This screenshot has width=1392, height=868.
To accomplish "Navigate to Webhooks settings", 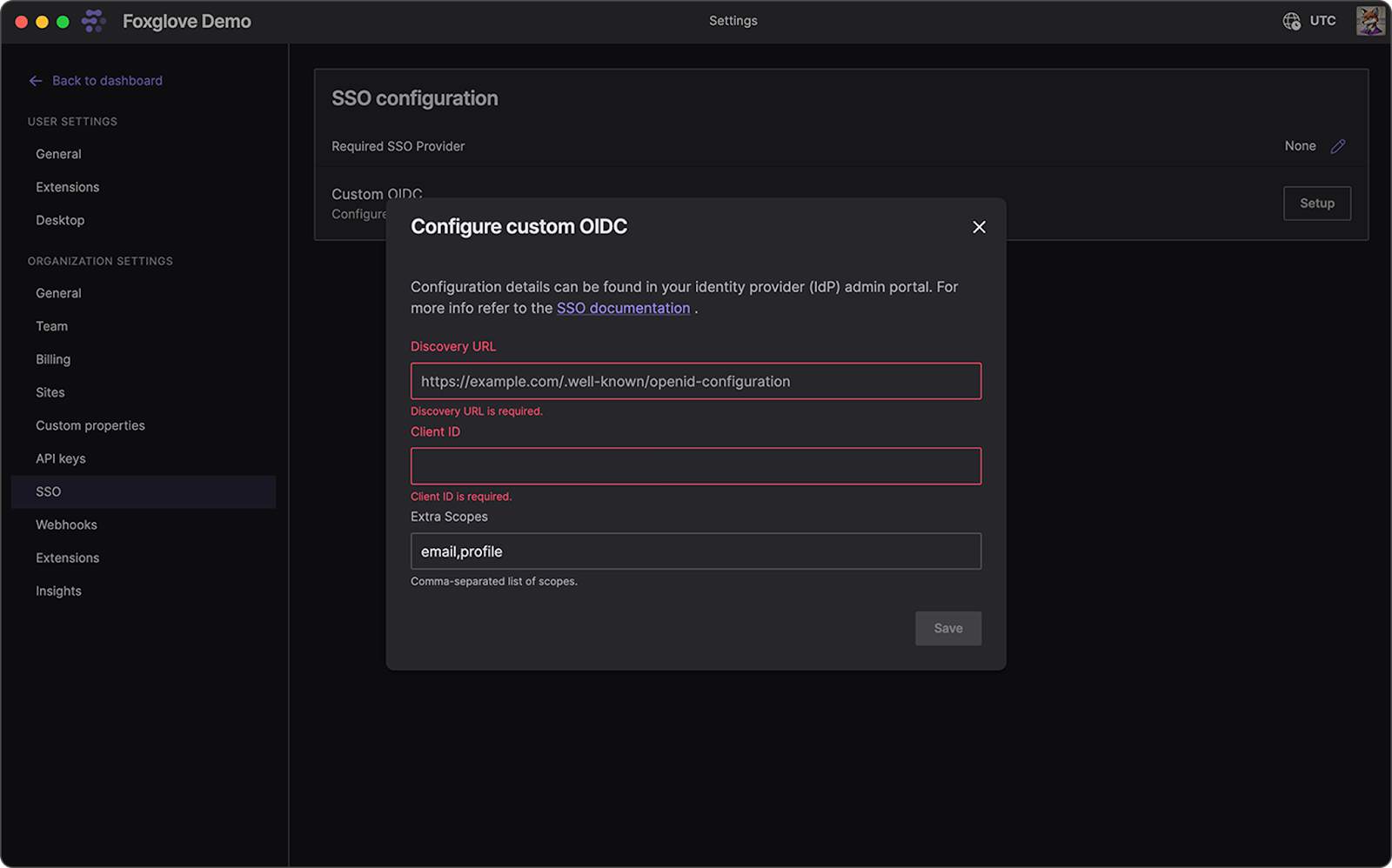I will (66, 524).
